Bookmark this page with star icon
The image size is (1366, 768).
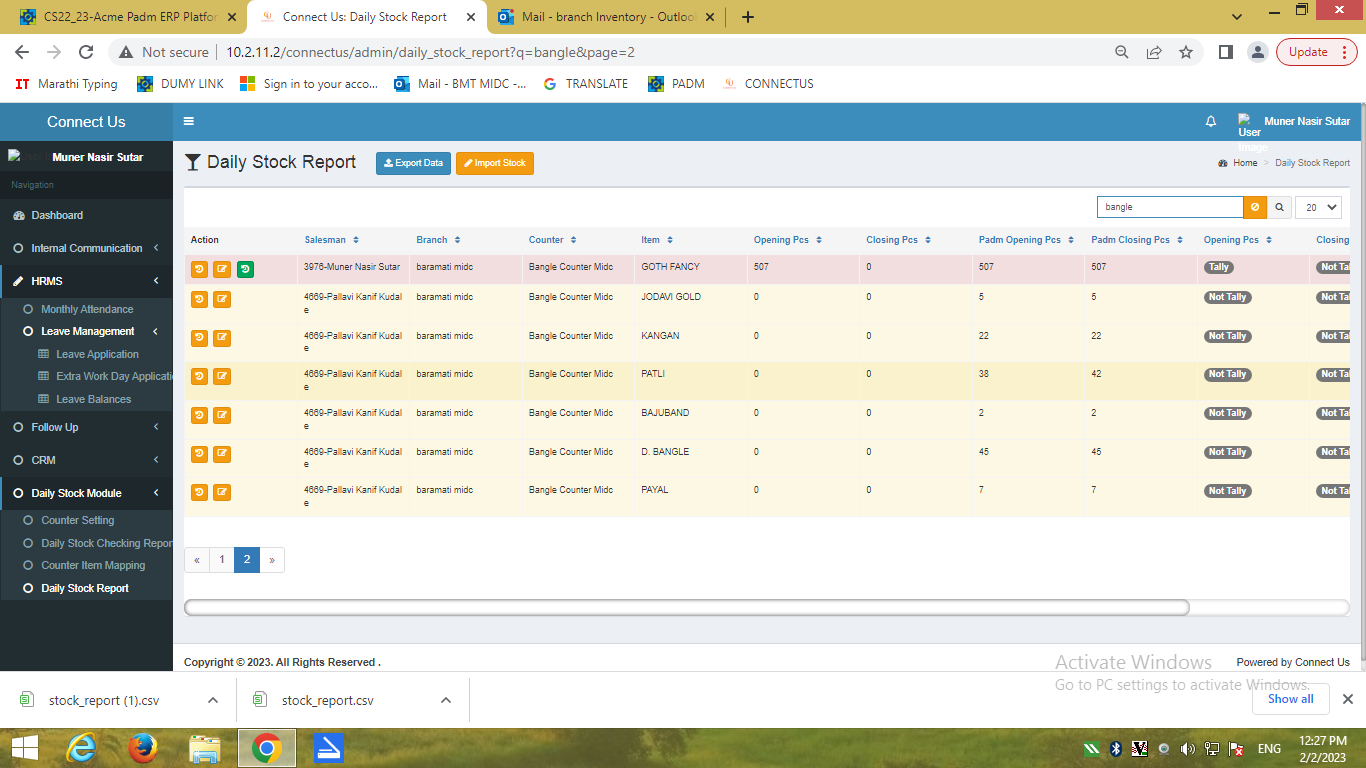pyautogui.click(x=1186, y=52)
